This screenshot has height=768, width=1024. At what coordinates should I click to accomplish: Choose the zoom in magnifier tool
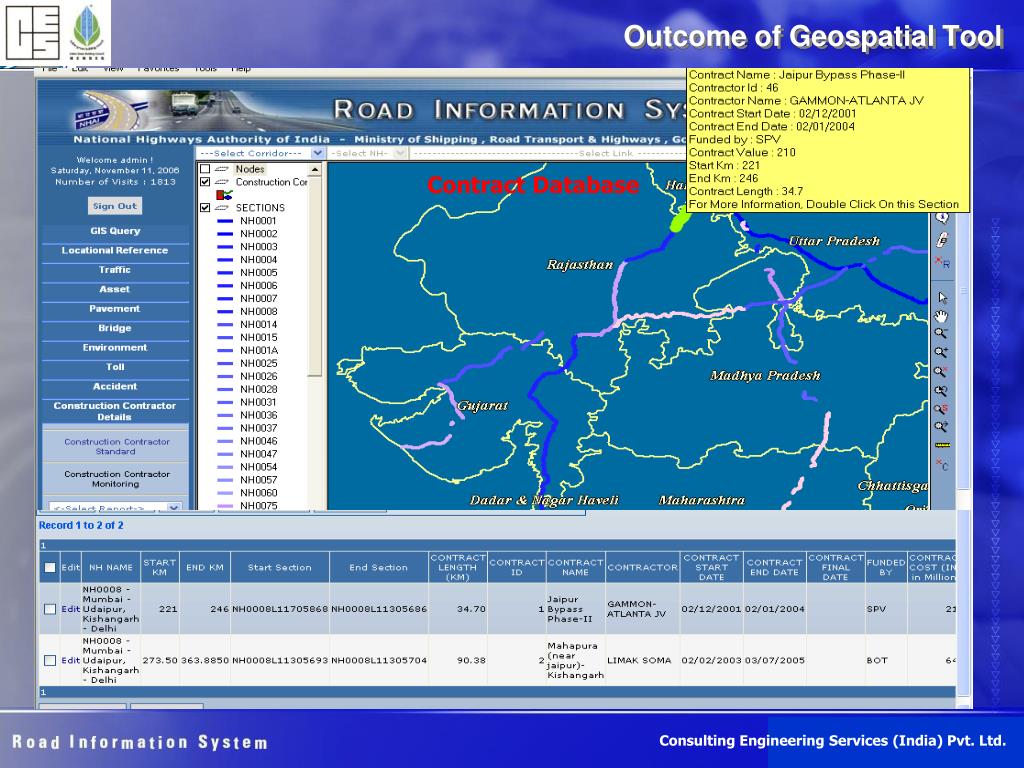click(942, 353)
